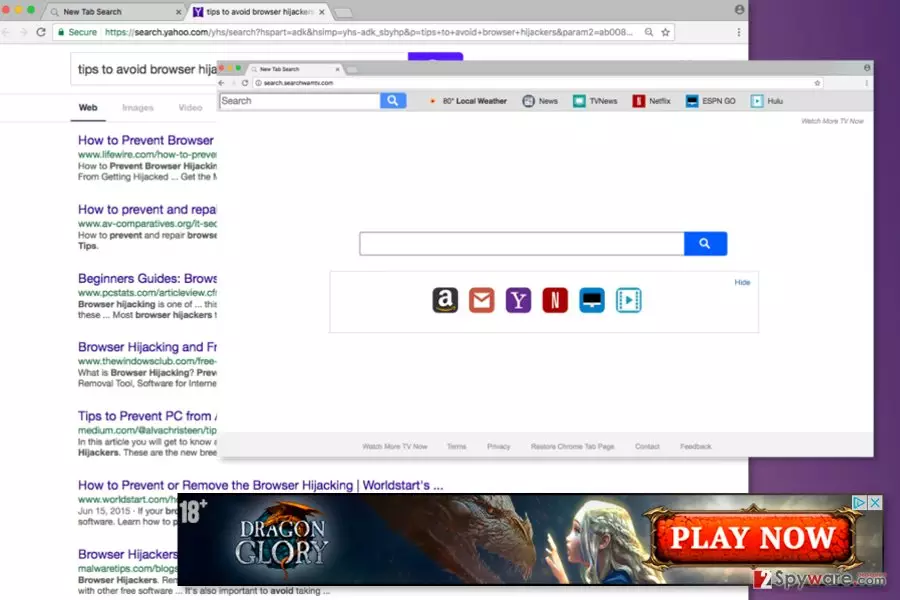The height and width of the screenshot is (600, 900).
Task: Open the Yahoo shortcut tile
Action: pyautogui.click(x=518, y=300)
